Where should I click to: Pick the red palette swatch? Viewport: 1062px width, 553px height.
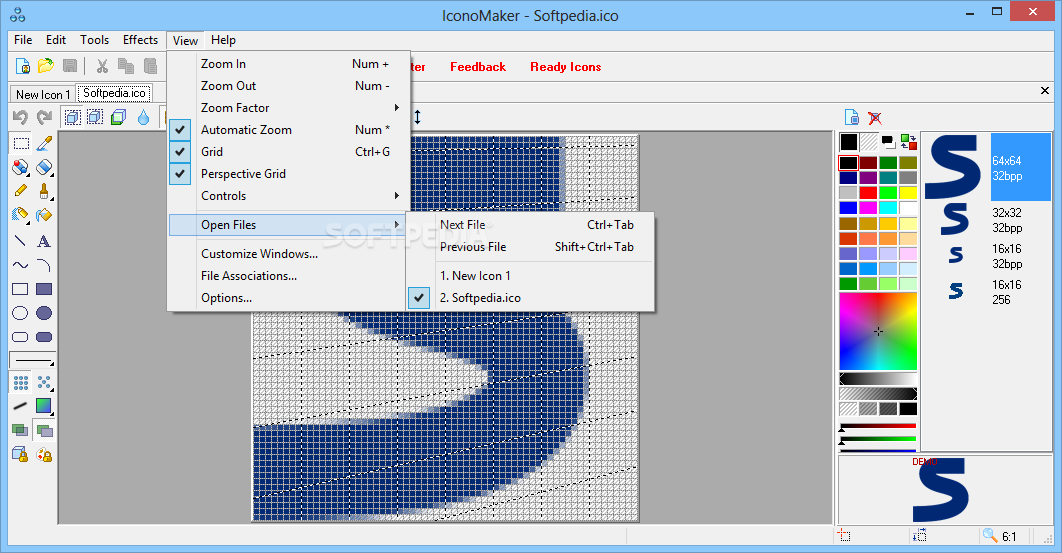(868, 193)
